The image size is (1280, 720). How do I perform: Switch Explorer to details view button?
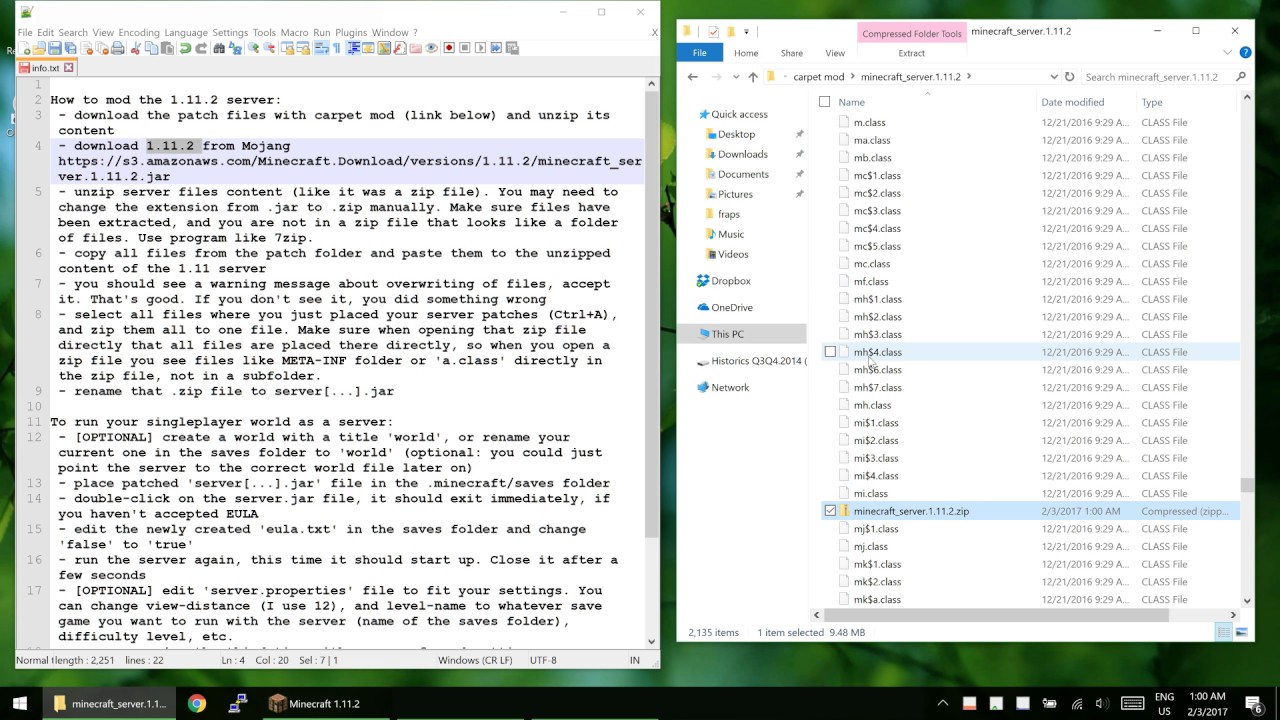(x=1224, y=632)
